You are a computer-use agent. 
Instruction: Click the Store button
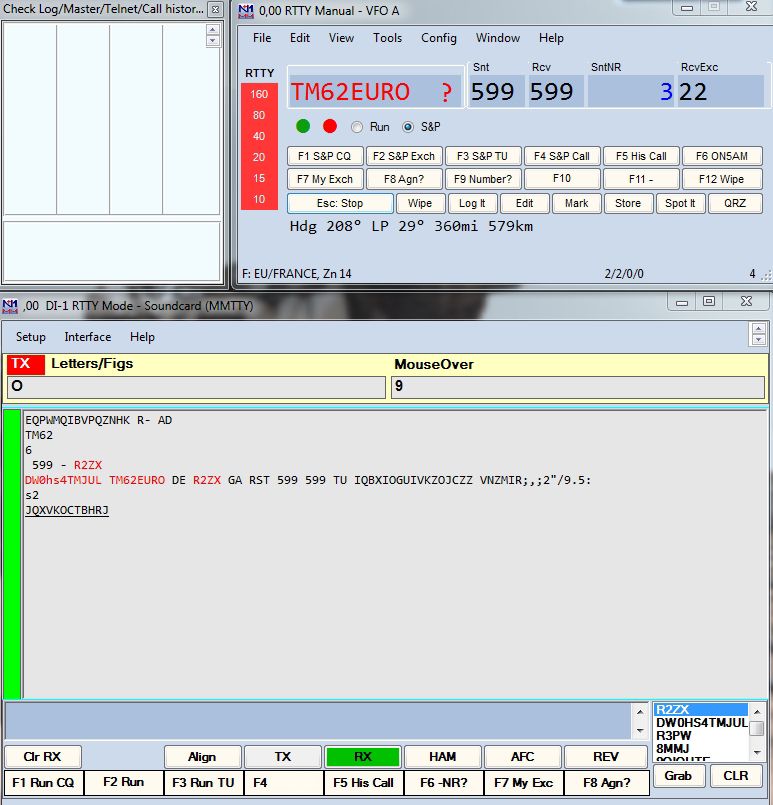[x=628, y=203]
